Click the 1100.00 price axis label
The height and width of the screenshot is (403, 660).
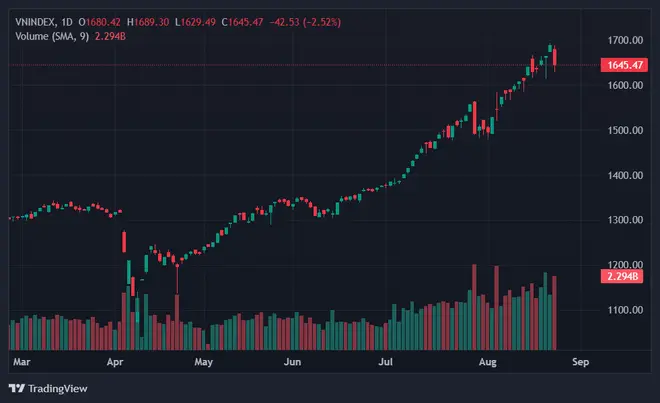(622, 310)
